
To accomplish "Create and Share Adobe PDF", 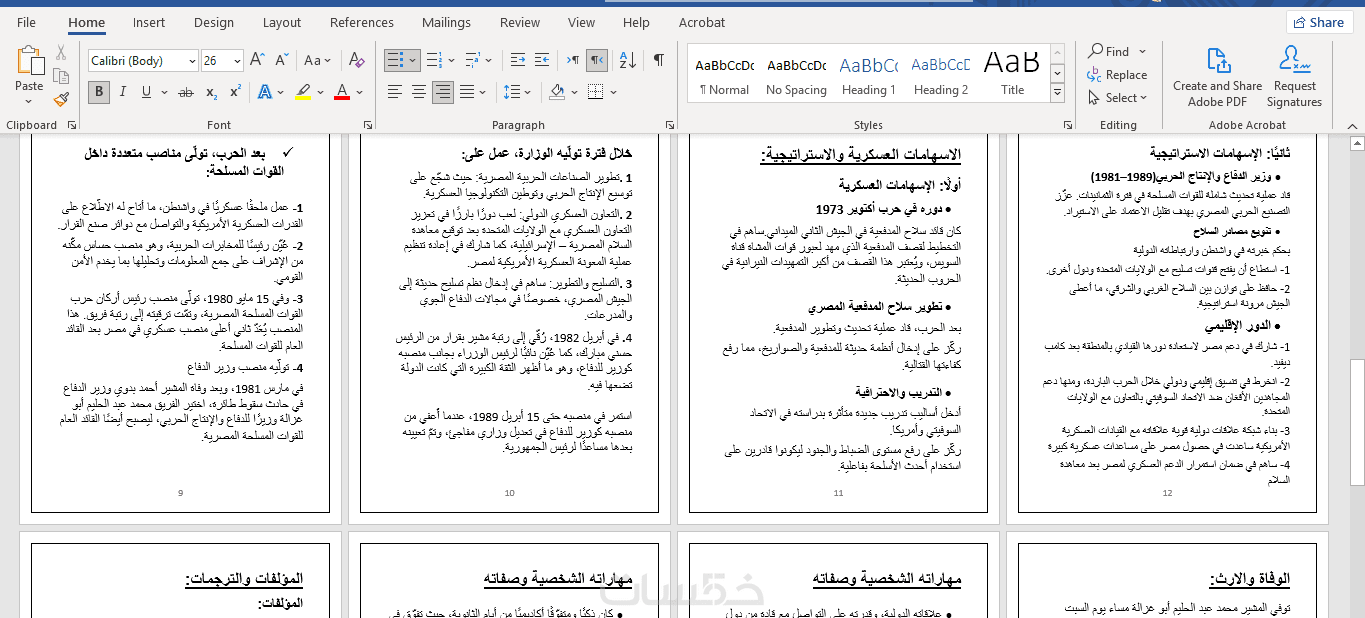I will [1217, 77].
